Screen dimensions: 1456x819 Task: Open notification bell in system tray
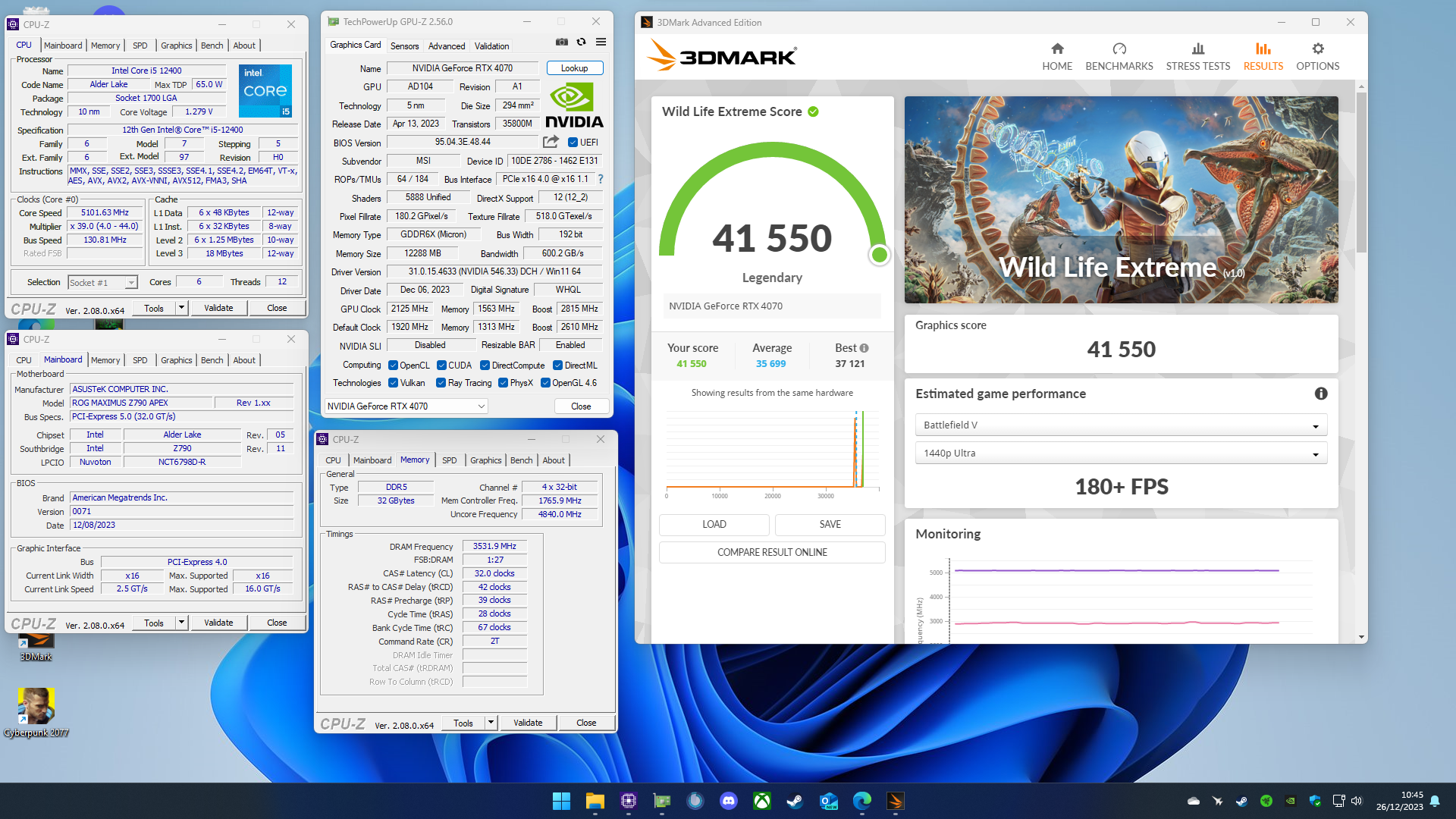pyautogui.click(x=1435, y=801)
